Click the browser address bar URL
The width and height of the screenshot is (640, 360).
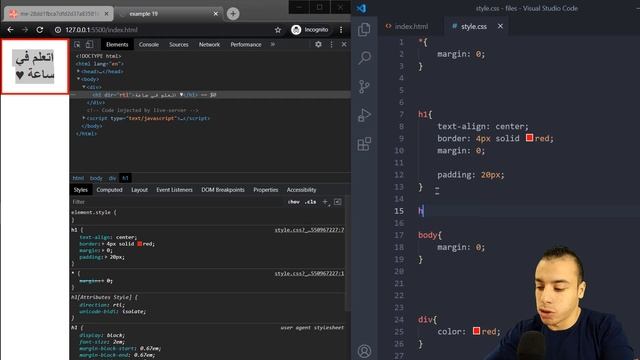click(x=101, y=30)
